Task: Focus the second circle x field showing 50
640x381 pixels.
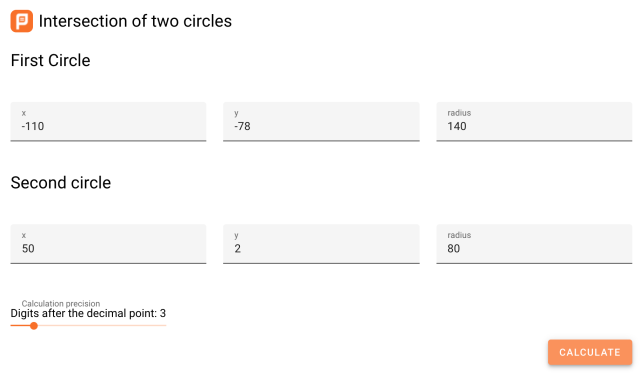Action: pyautogui.click(x=108, y=244)
